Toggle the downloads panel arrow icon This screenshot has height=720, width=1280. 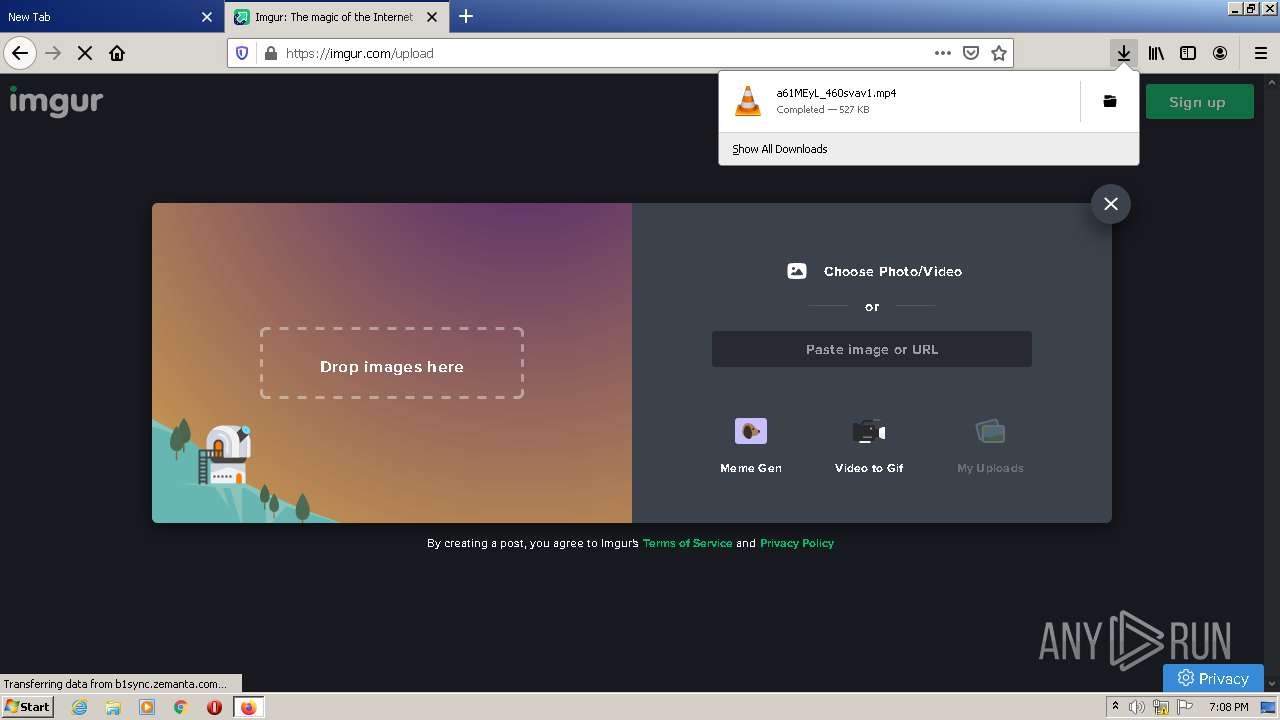[x=1124, y=53]
